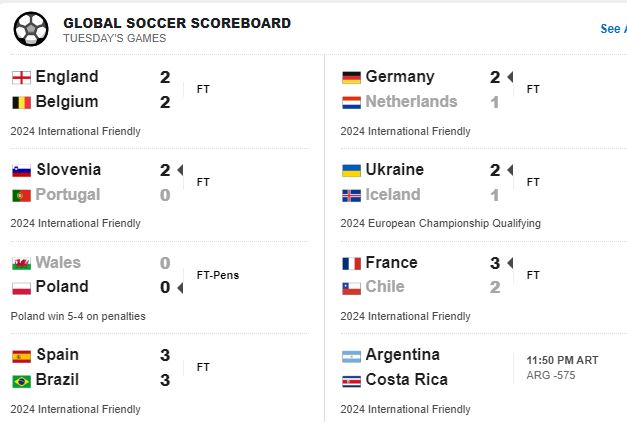Click the England flag icon

coord(21,77)
